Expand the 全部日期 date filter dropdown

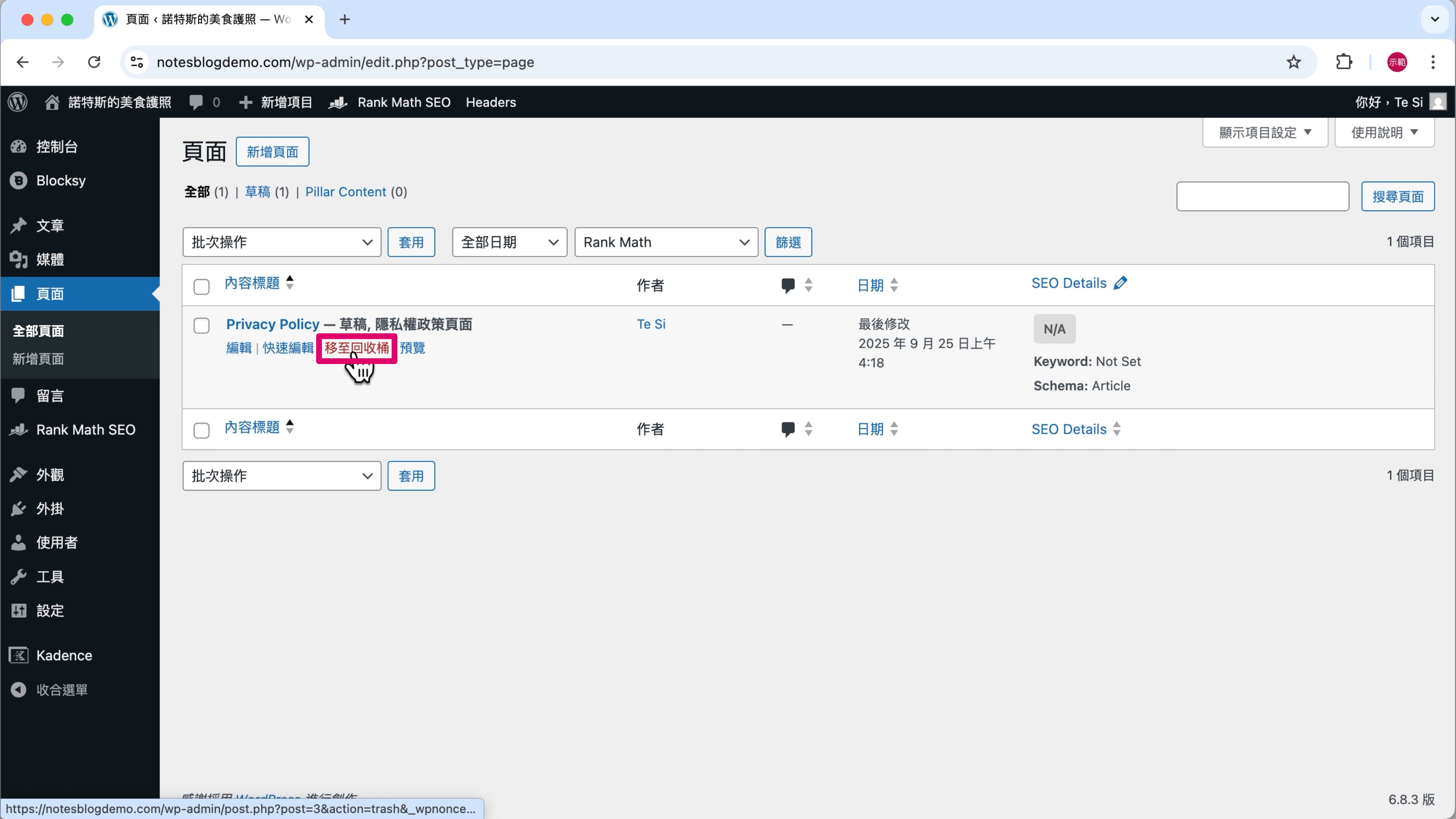[509, 243]
